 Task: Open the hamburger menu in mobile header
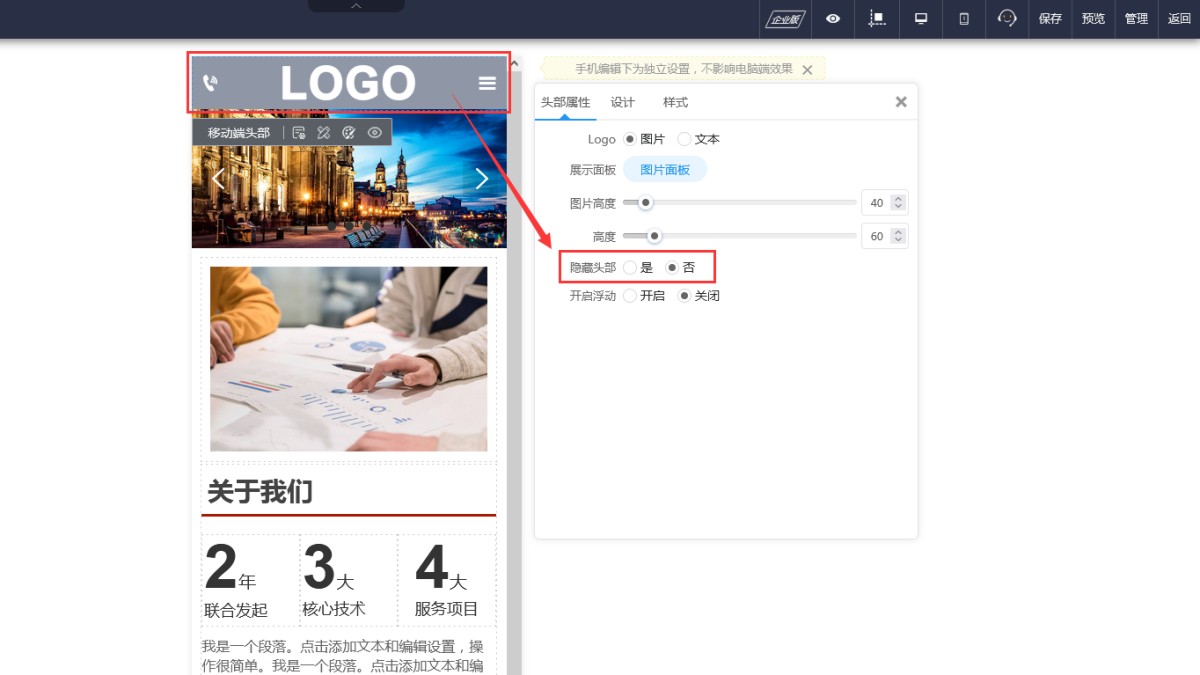[x=487, y=83]
